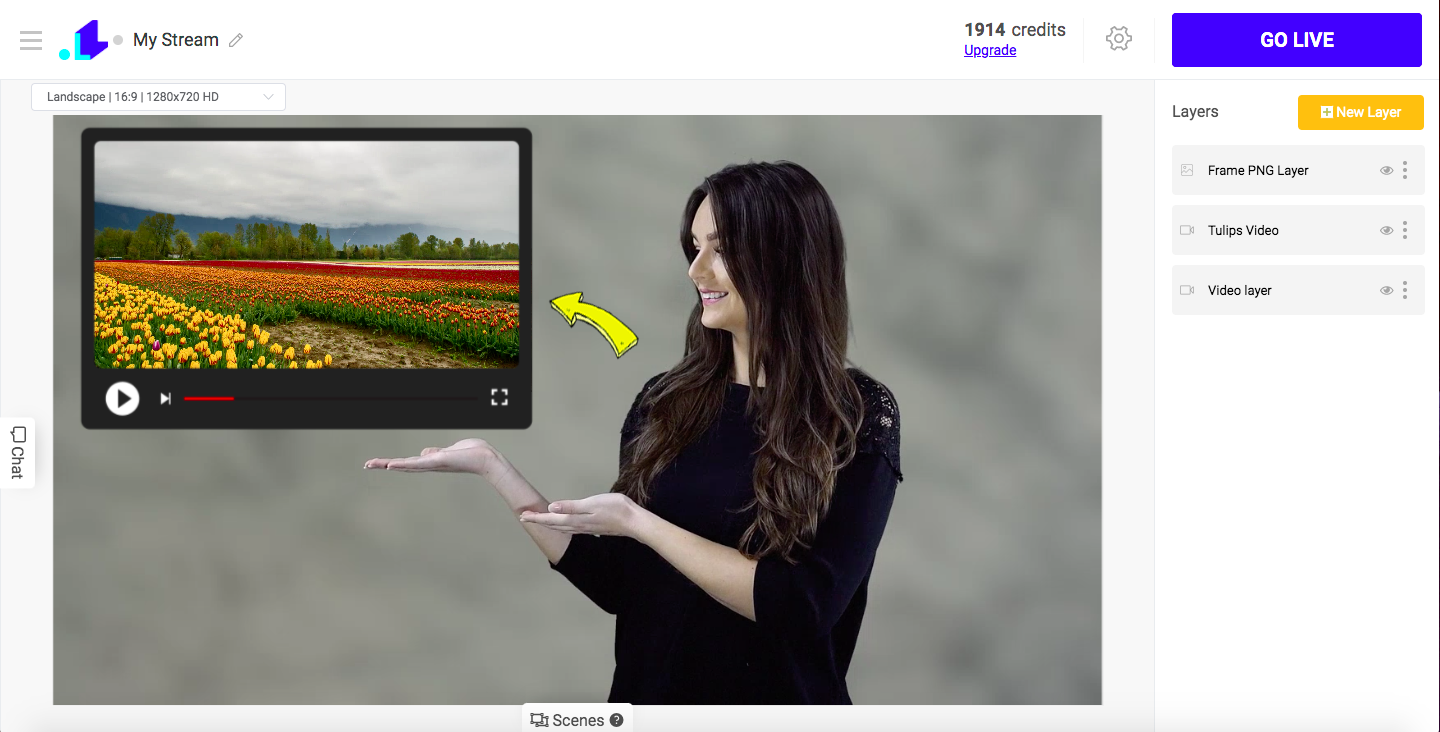Toggle visibility of Tulips Video layer
The height and width of the screenshot is (732, 1440).
(1387, 230)
